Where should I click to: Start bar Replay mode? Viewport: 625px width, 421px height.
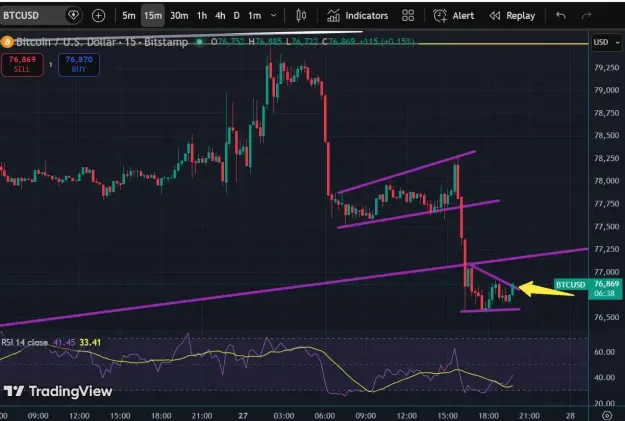coord(512,16)
